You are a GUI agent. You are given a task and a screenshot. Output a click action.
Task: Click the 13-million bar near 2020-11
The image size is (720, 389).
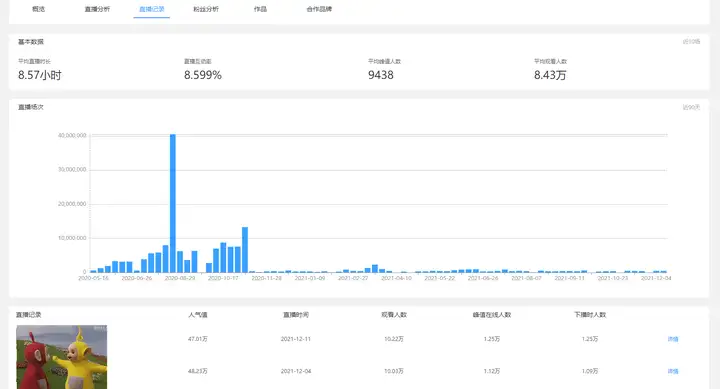click(245, 249)
